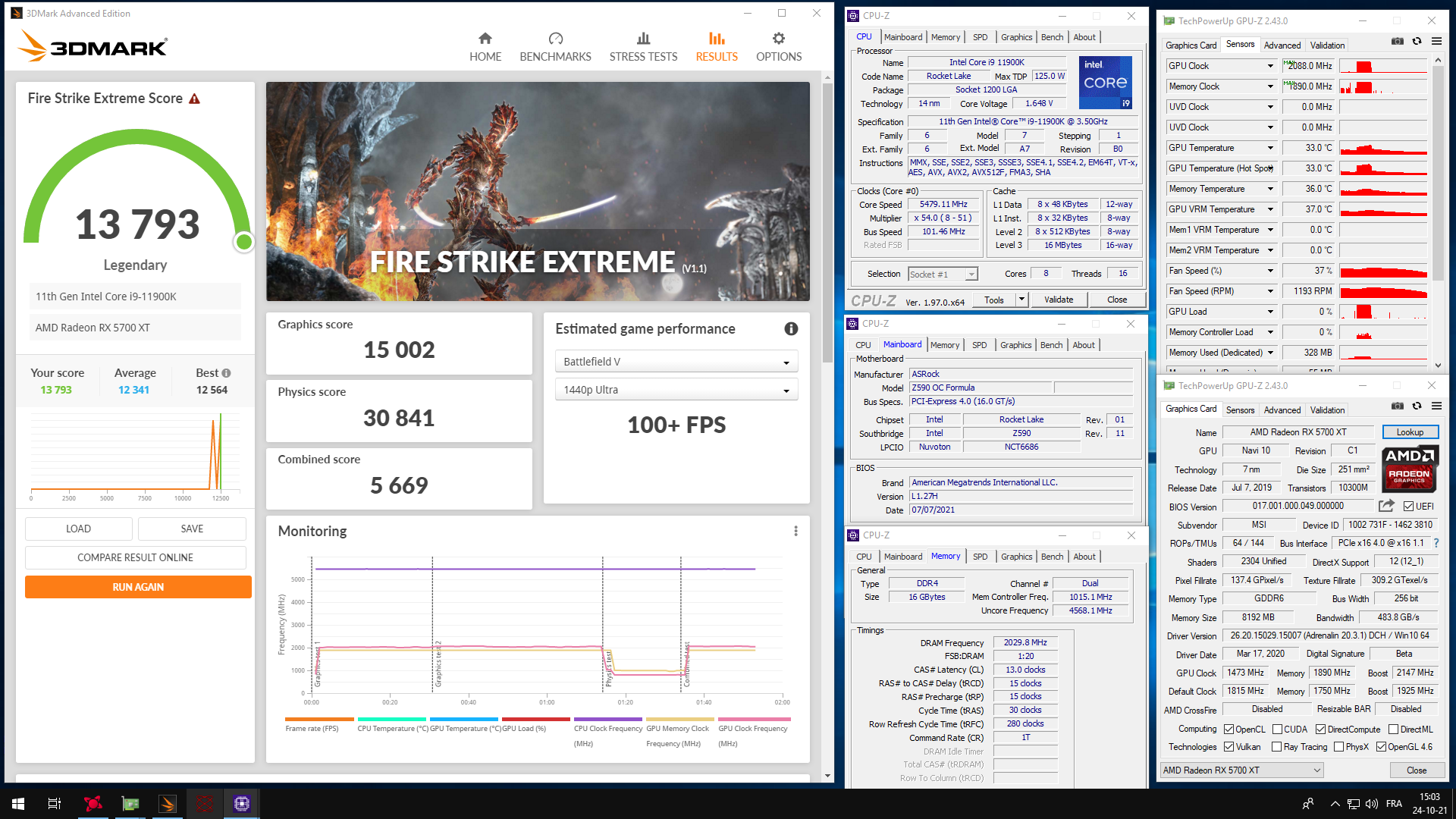
Task: Open Monitoring panel three-dot menu
Action: coord(795,531)
